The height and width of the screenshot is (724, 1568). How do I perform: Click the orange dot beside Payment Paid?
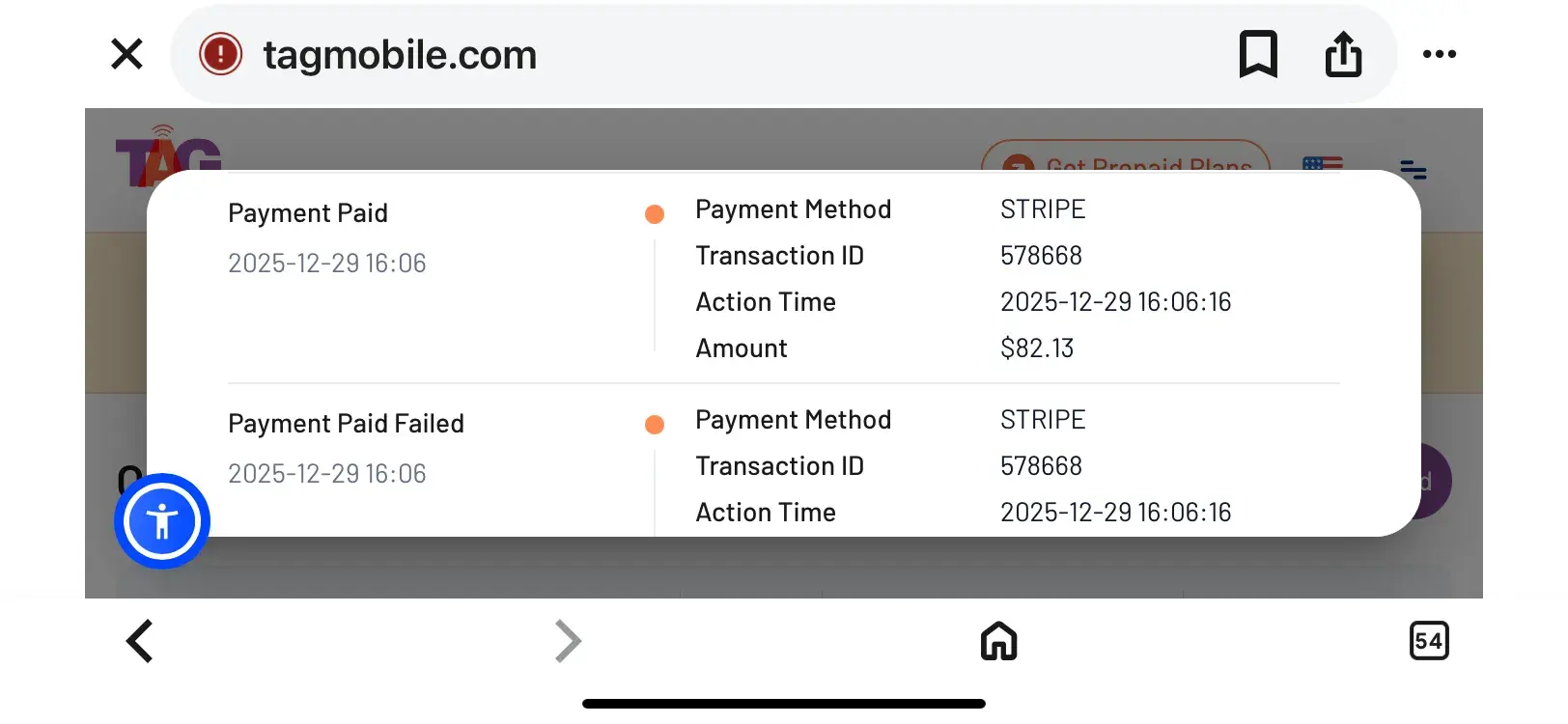point(655,214)
